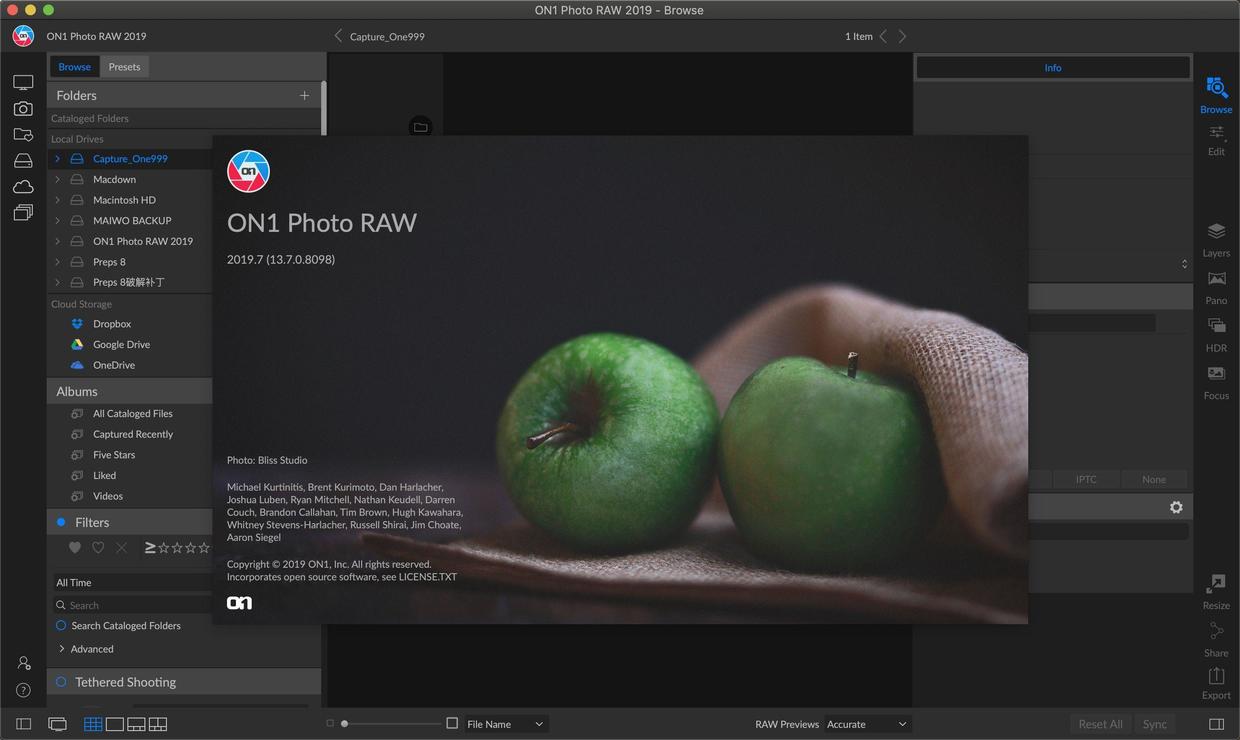Open the File Name sort dropdown
The image size is (1240, 740).
(x=506, y=724)
